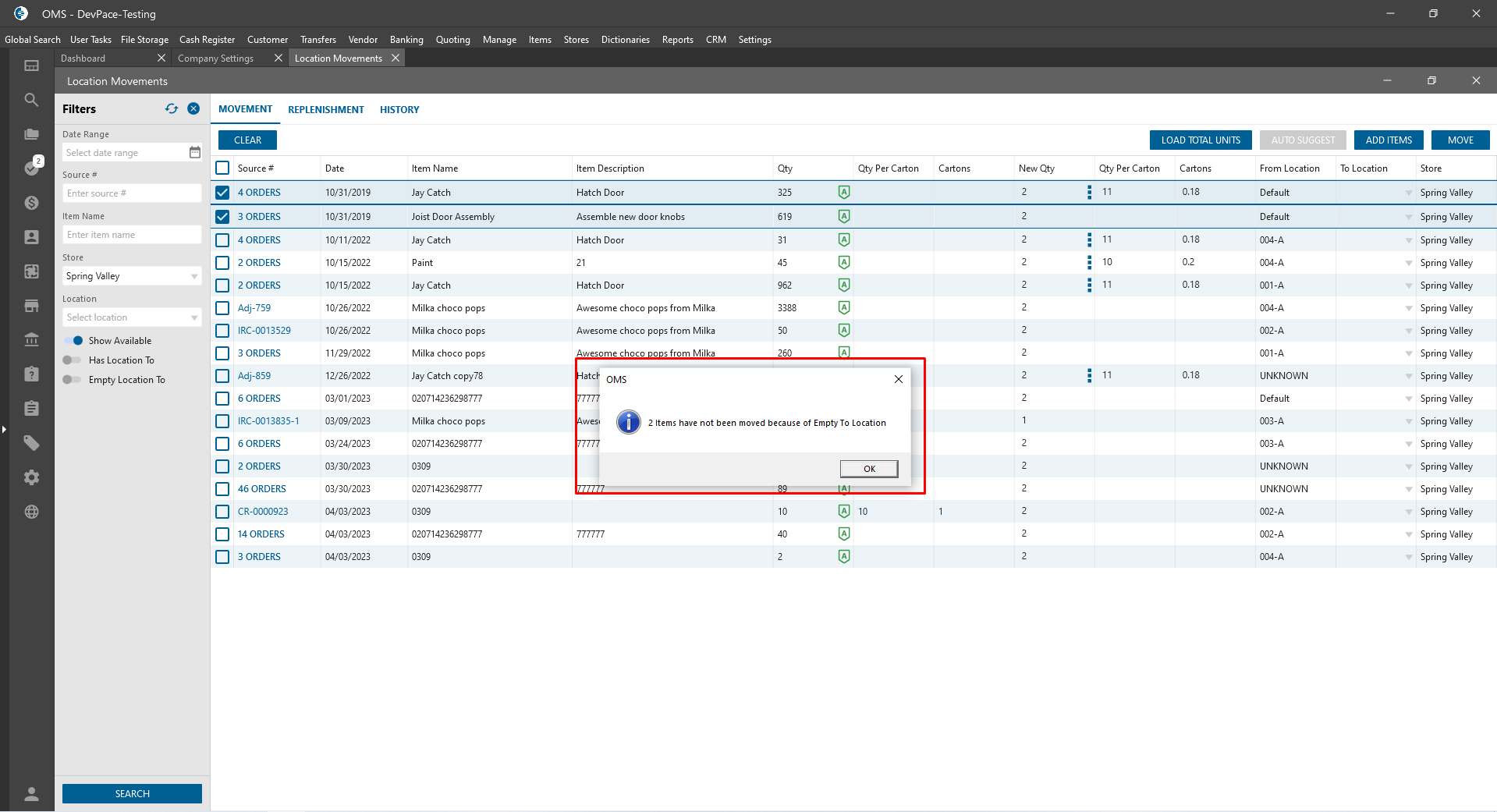The width and height of the screenshot is (1497, 812).
Task: Open the date range calendar picker
Action: click(195, 153)
